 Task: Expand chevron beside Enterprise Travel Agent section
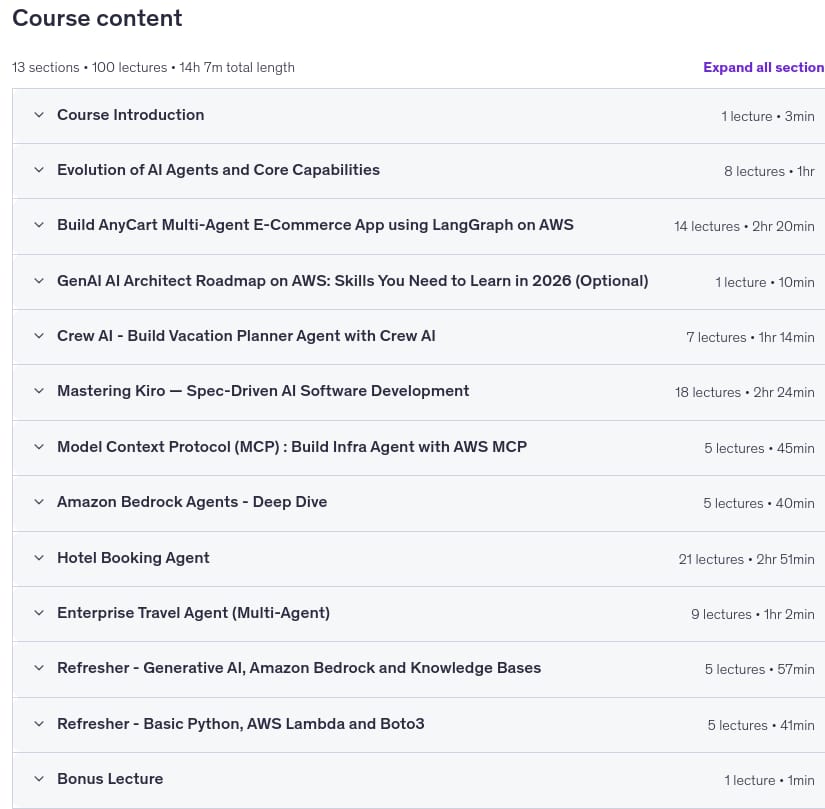click(39, 613)
